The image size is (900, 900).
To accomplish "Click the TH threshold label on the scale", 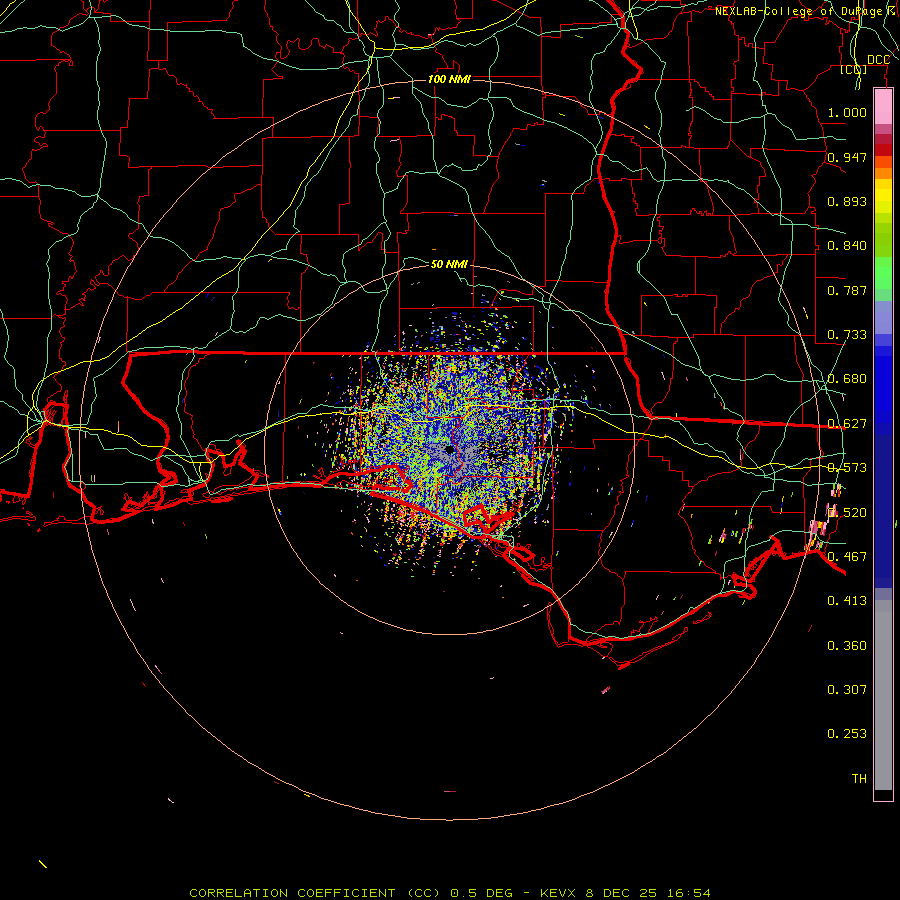I will click(x=859, y=779).
